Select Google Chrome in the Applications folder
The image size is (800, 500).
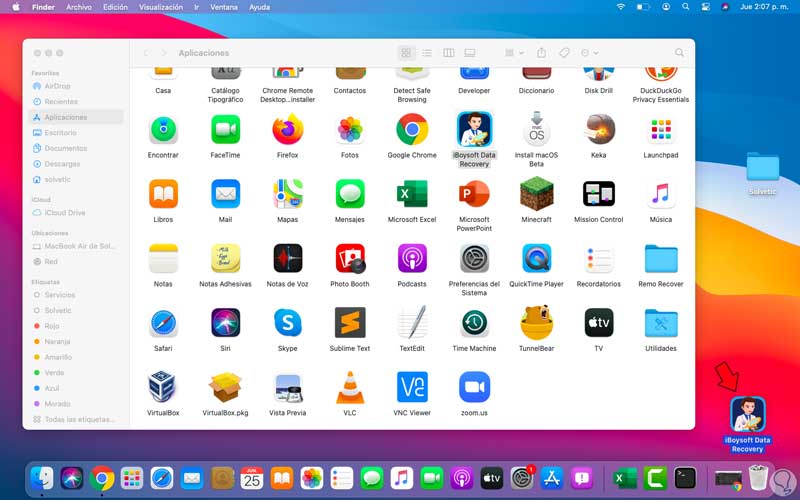click(x=412, y=130)
